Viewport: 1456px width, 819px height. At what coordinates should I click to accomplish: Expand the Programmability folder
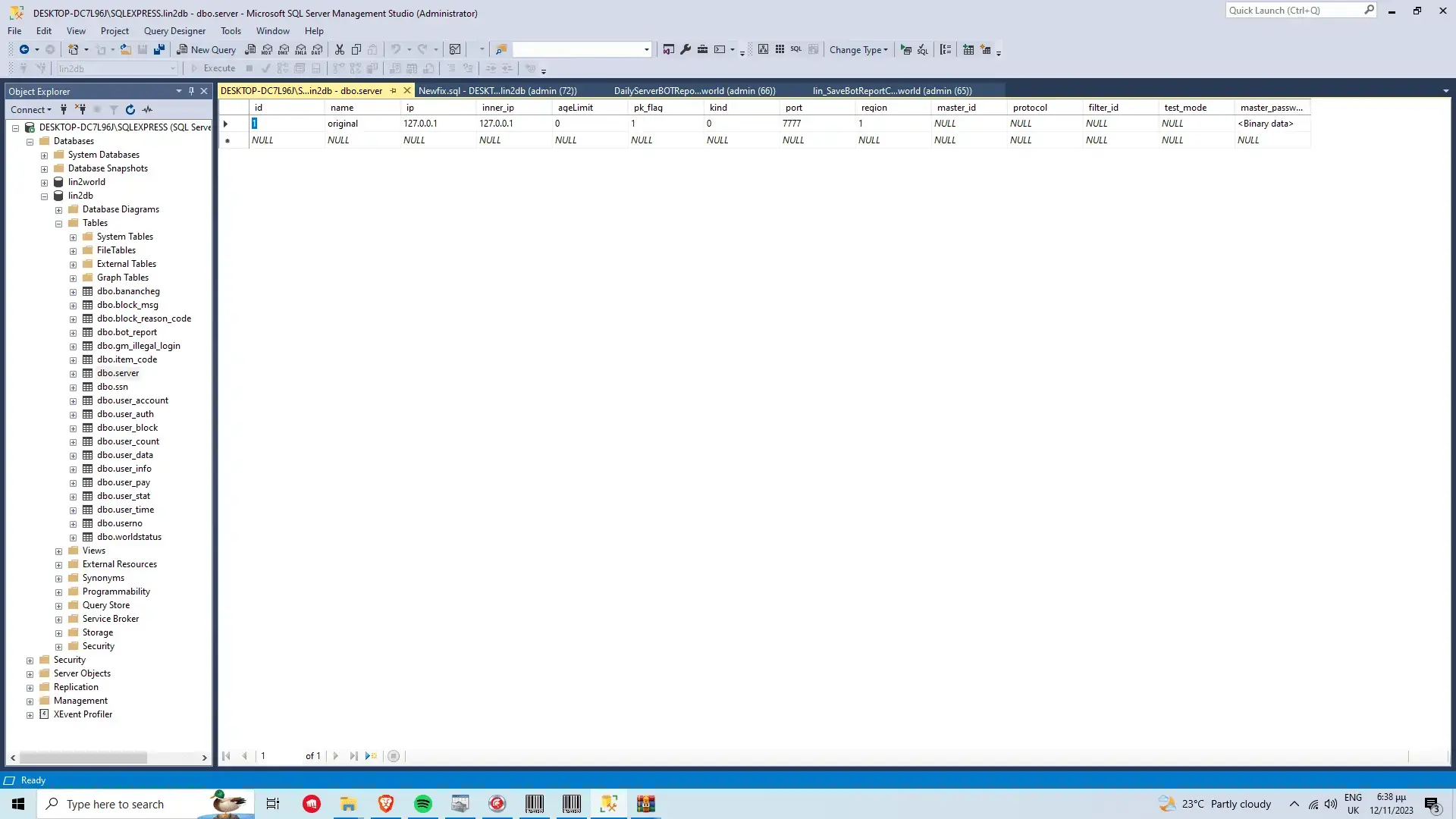(58, 592)
